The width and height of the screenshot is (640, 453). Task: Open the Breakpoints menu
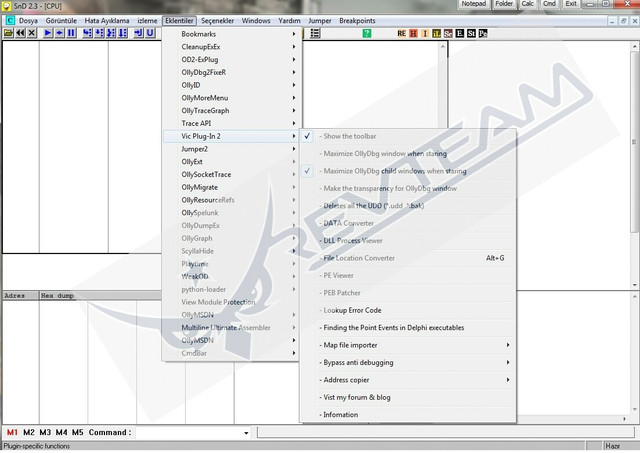357,20
